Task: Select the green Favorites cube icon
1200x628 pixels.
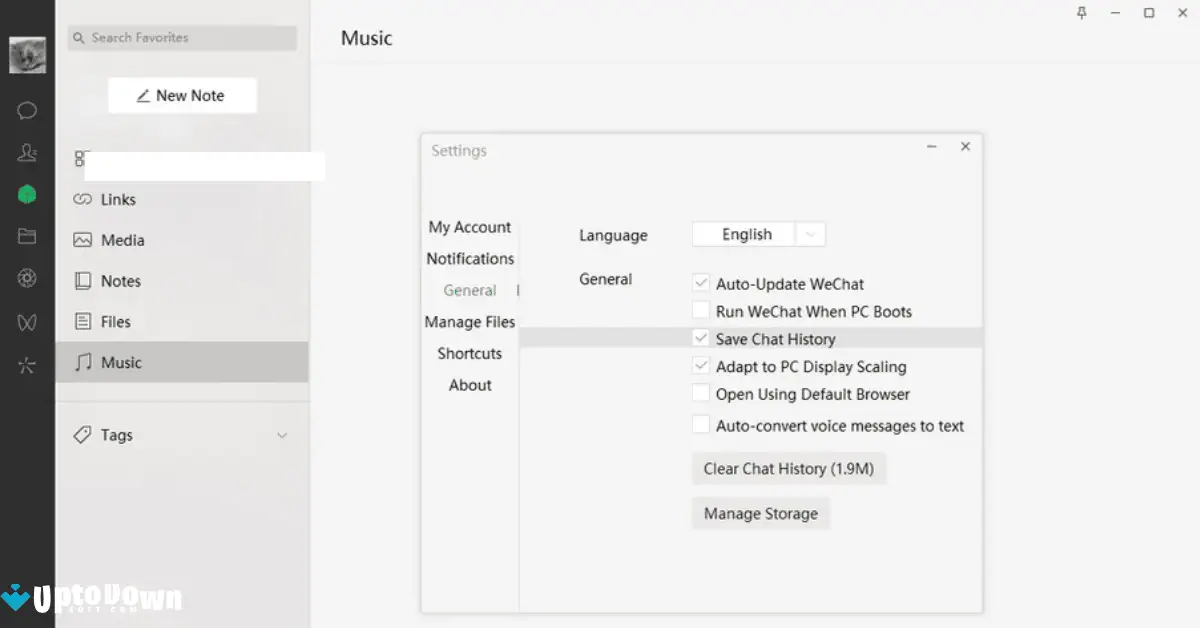Action: pyautogui.click(x=27, y=195)
